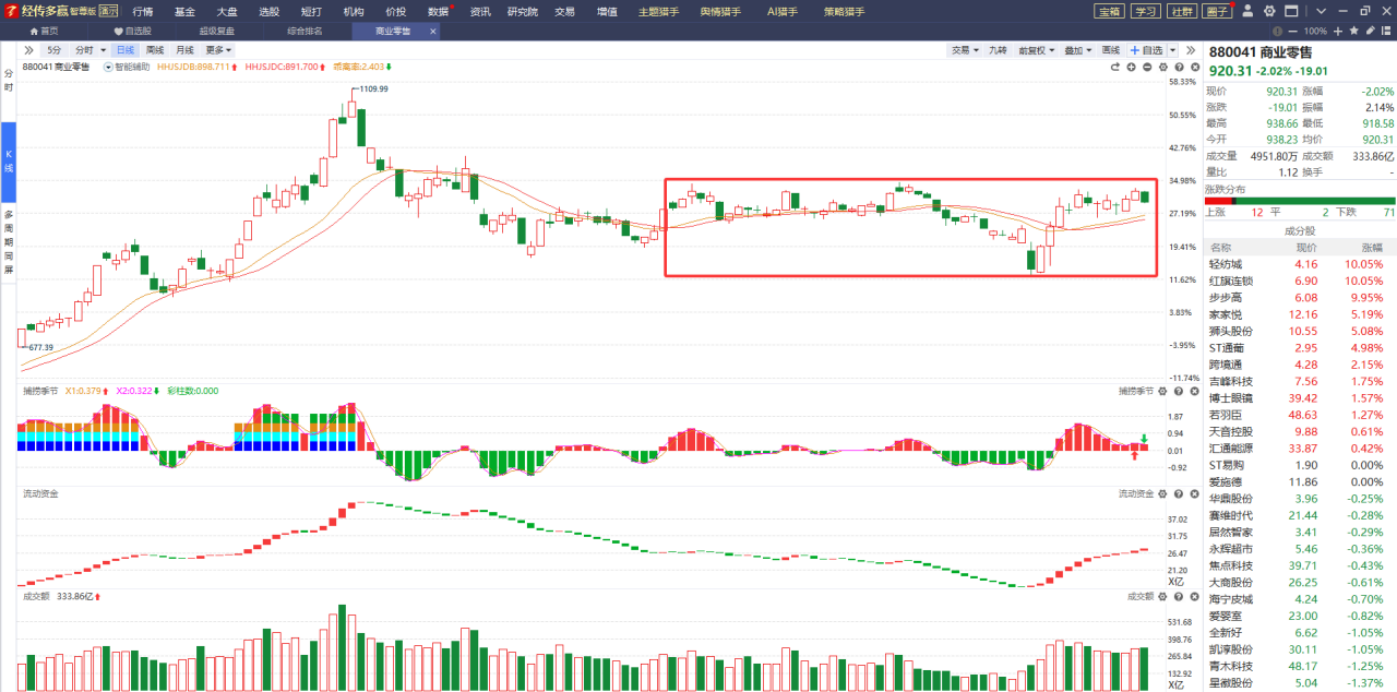This screenshot has height=692, width=1397.
Task: Expand the 更多 periods dropdown
Action: coord(219,50)
